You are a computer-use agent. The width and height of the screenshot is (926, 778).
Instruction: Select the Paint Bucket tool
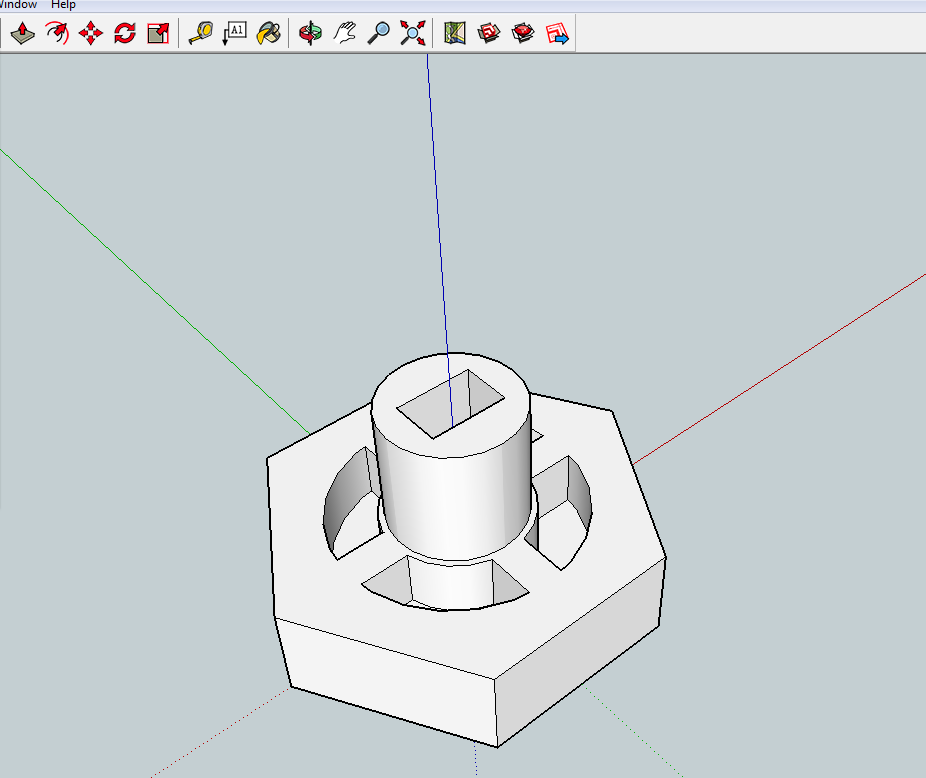point(267,32)
